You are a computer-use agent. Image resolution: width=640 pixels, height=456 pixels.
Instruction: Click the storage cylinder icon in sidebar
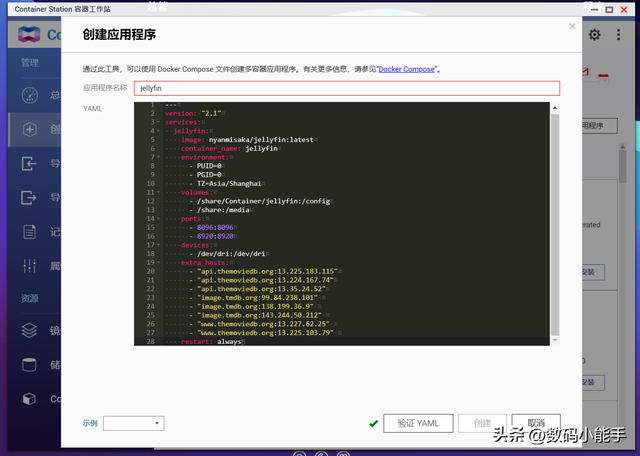[x=29, y=365]
